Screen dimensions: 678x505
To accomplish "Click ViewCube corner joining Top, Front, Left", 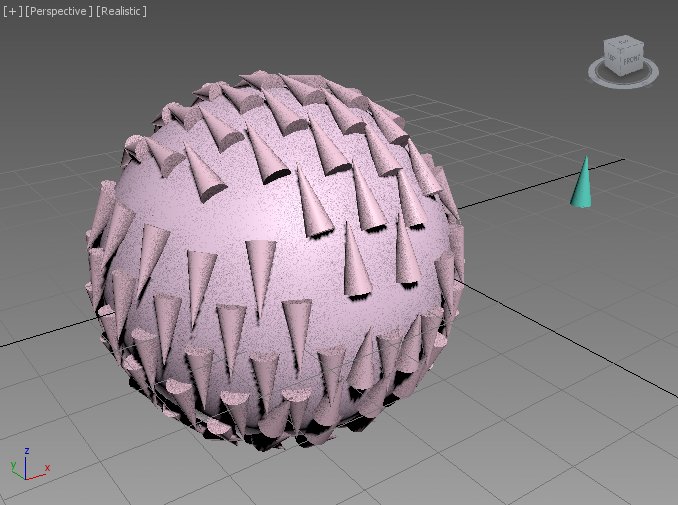I will tap(620, 51).
